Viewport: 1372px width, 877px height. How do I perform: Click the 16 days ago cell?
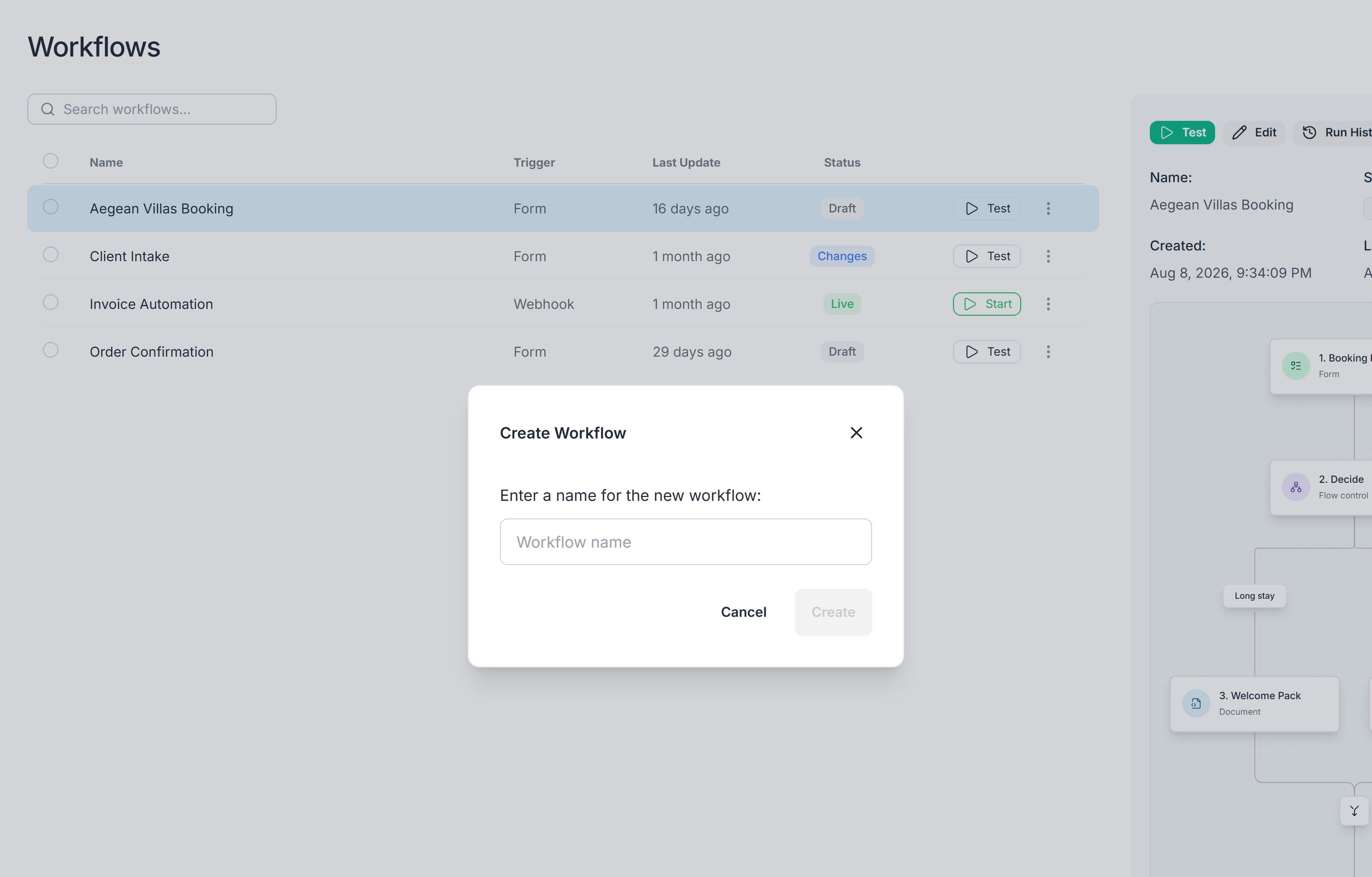(x=690, y=208)
